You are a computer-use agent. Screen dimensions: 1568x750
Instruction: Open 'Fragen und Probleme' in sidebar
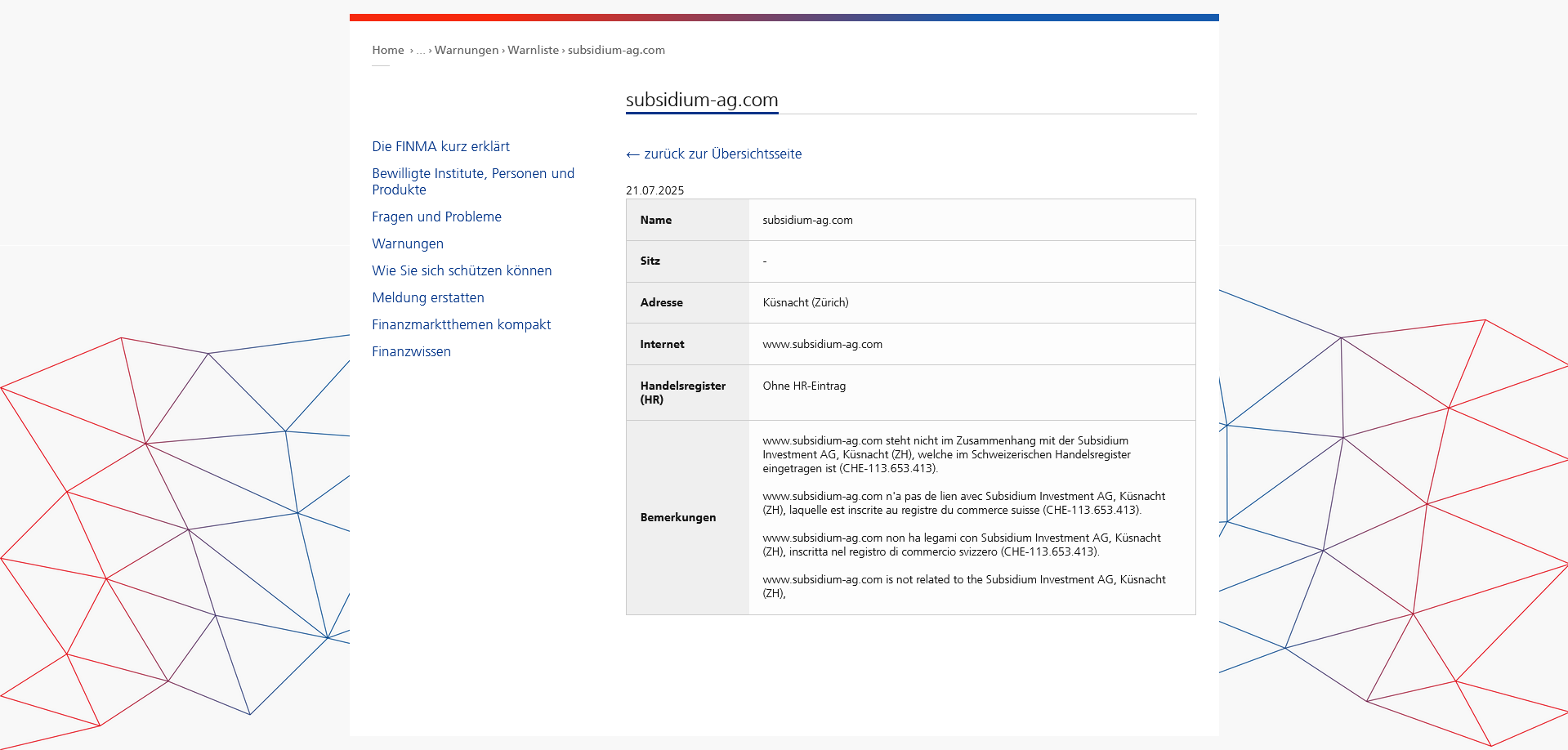pos(437,217)
